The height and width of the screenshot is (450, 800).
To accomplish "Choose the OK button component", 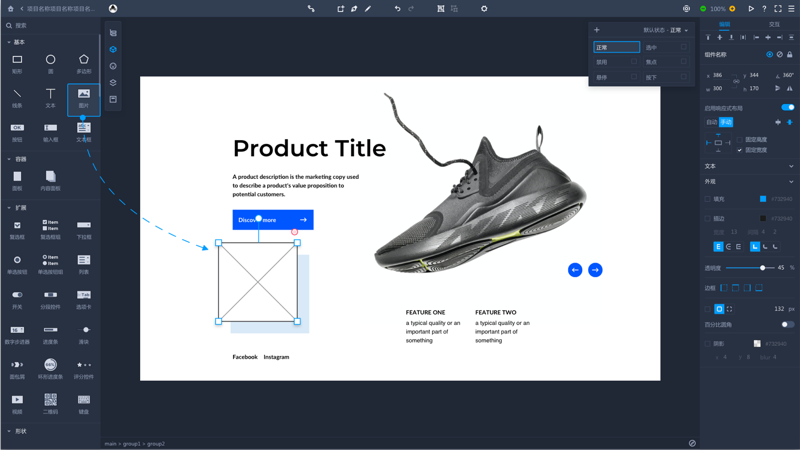I will (x=17, y=128).
